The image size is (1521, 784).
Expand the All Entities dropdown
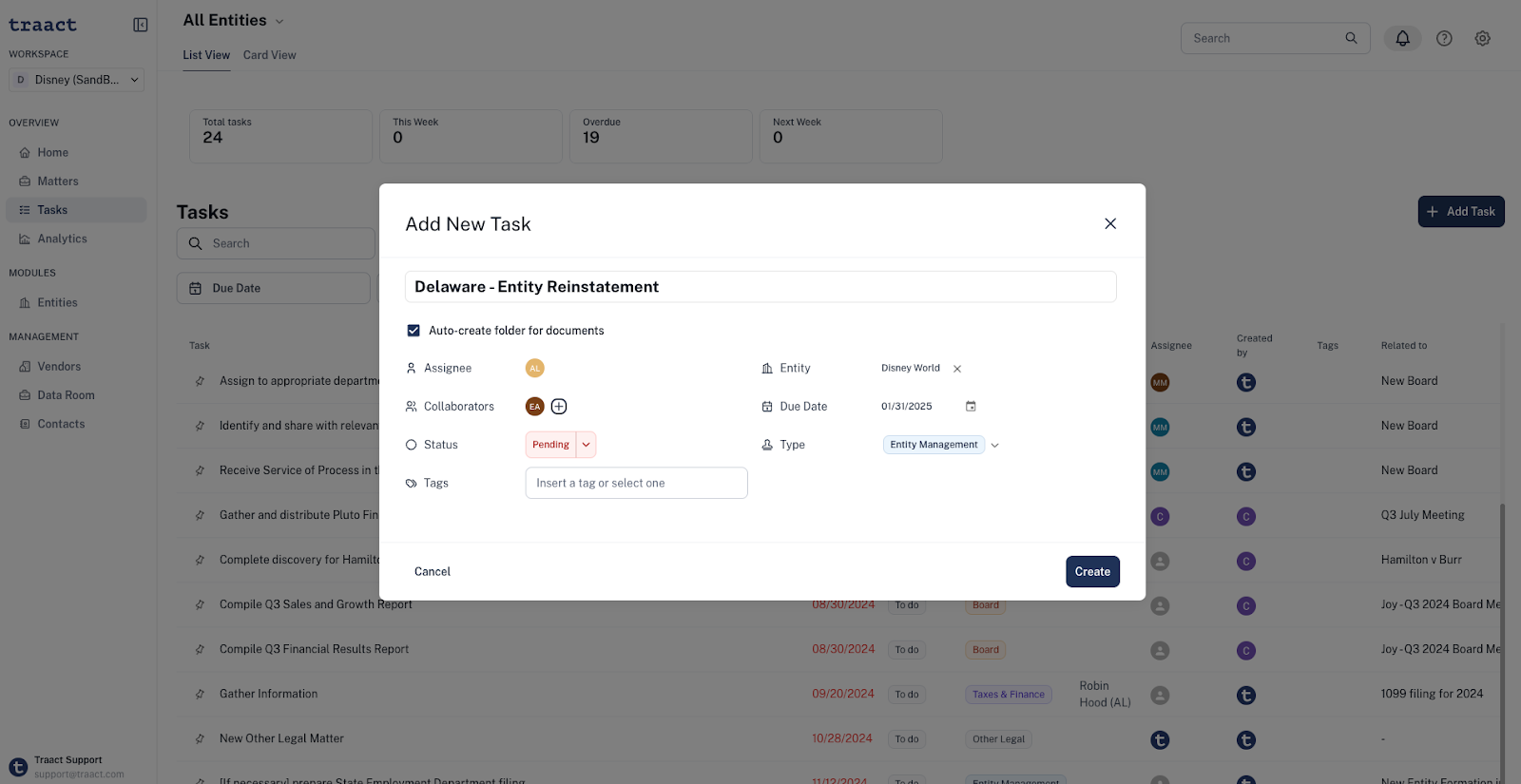[x=279, y=21]
